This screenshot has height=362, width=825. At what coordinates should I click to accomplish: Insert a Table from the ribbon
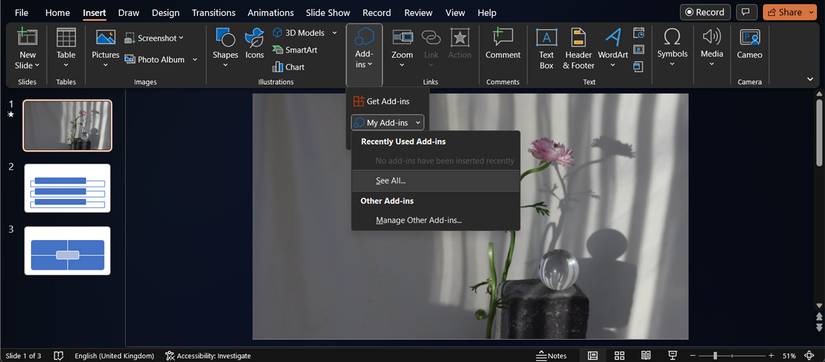(x=66, y=48)
